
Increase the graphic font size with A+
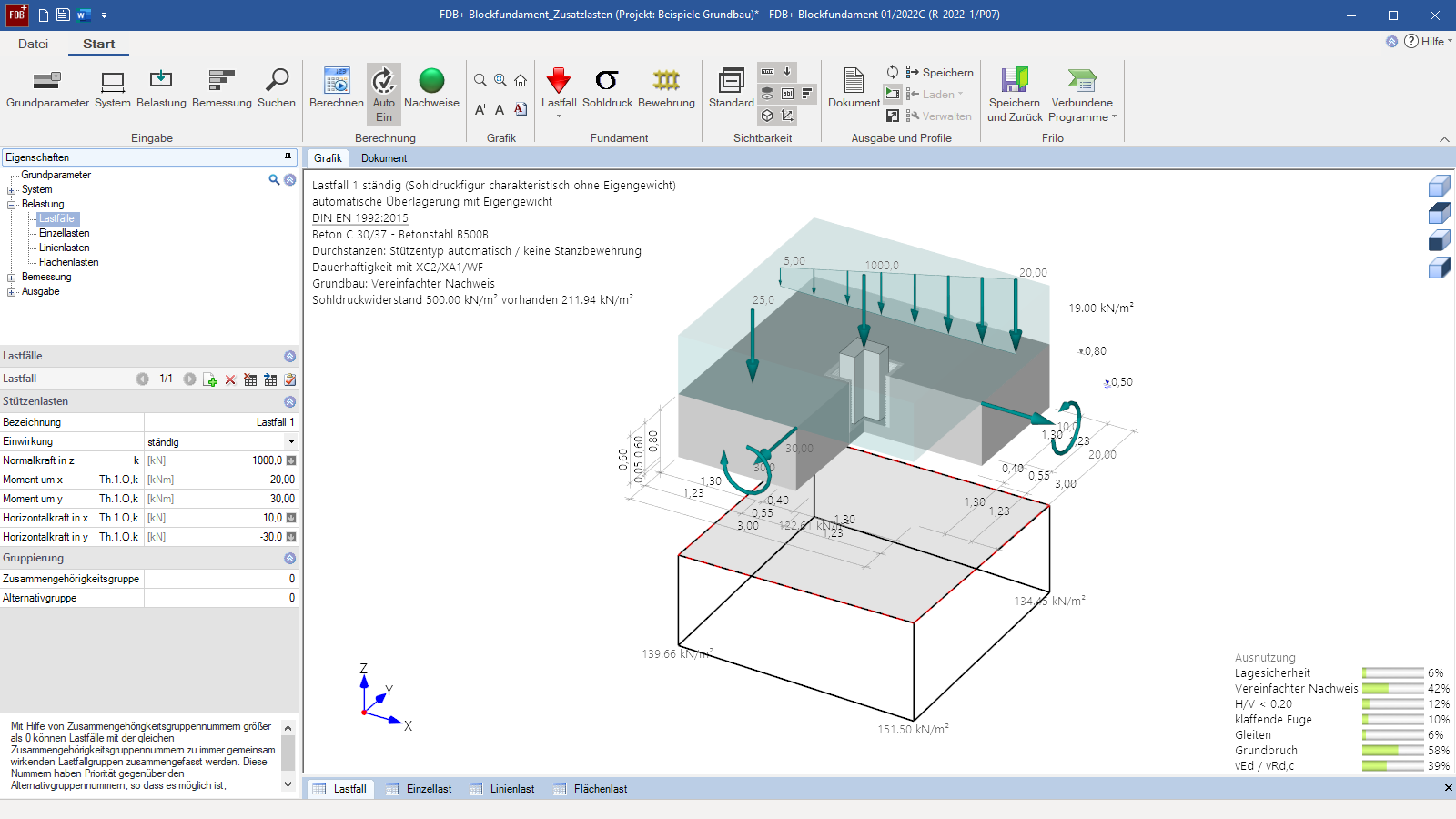[480, 109]
